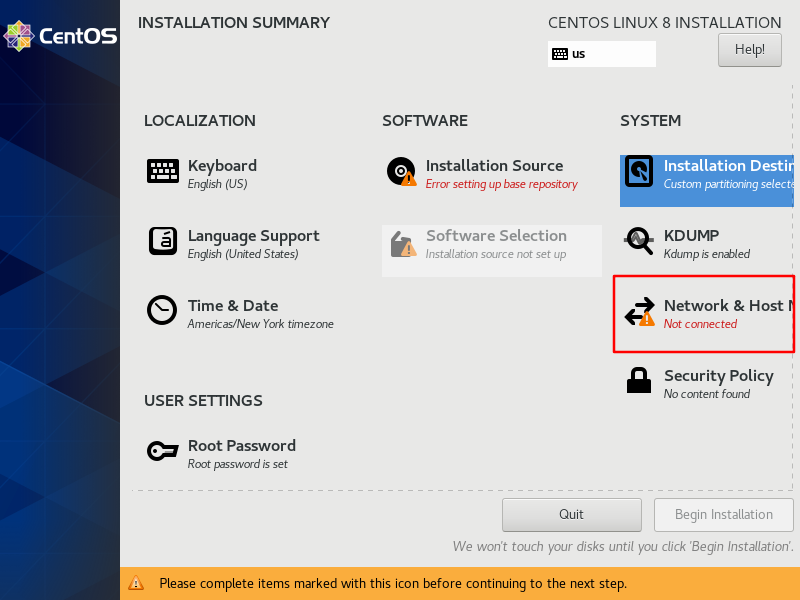Click the KDUMP magnifier icon
The width and height of the screenshot is (800, 600).
tap(638, 241)
